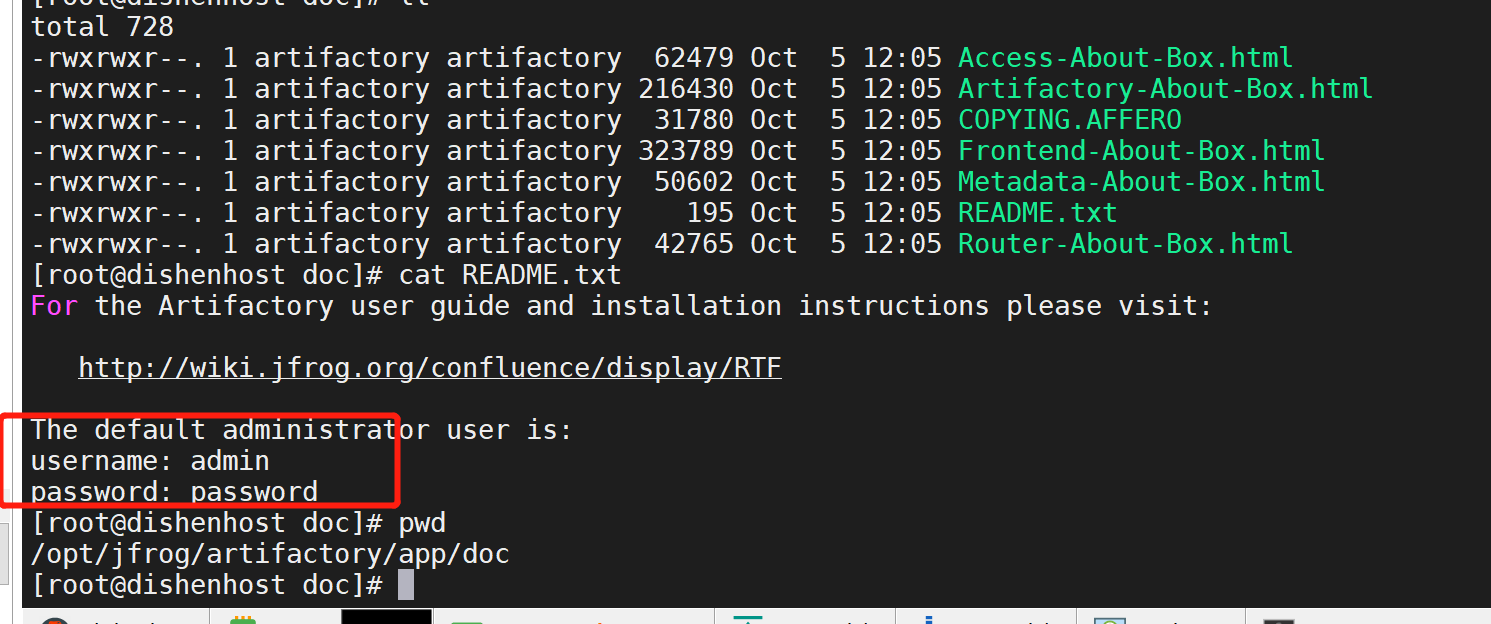Open the wiki.jfrog.org confluence URL
The width and height of the screenshot is (1491, 624).
tap(430, 368)
